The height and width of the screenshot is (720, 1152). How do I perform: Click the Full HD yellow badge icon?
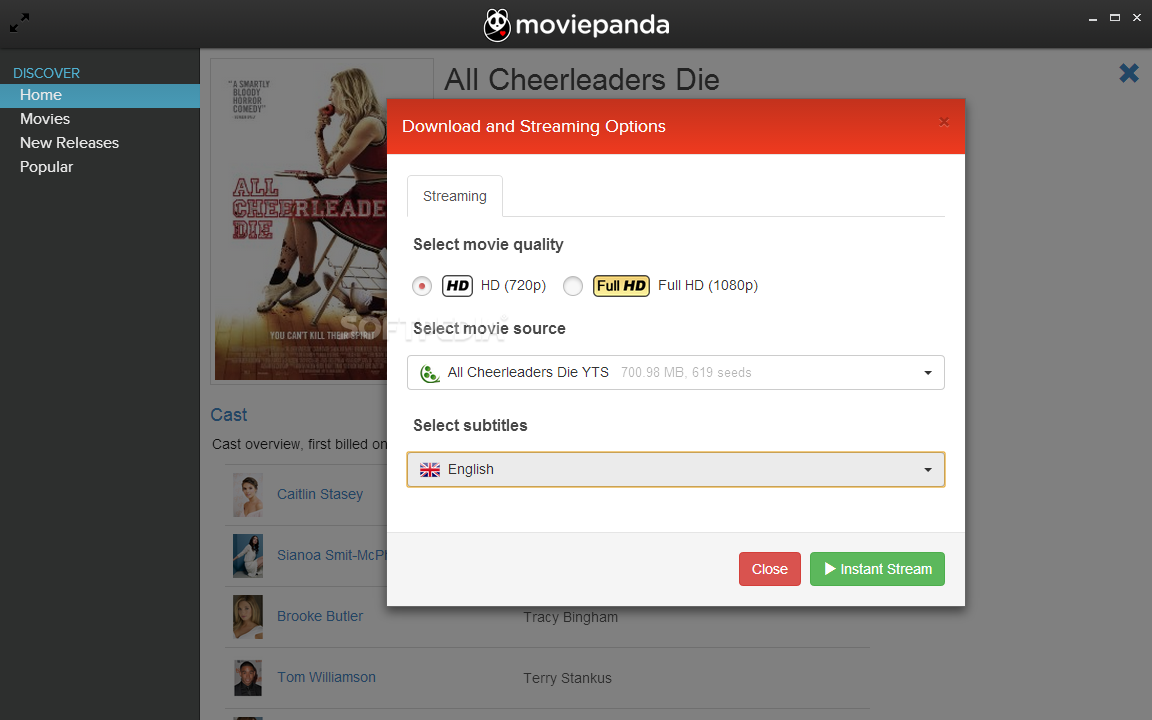click(621, 286)
